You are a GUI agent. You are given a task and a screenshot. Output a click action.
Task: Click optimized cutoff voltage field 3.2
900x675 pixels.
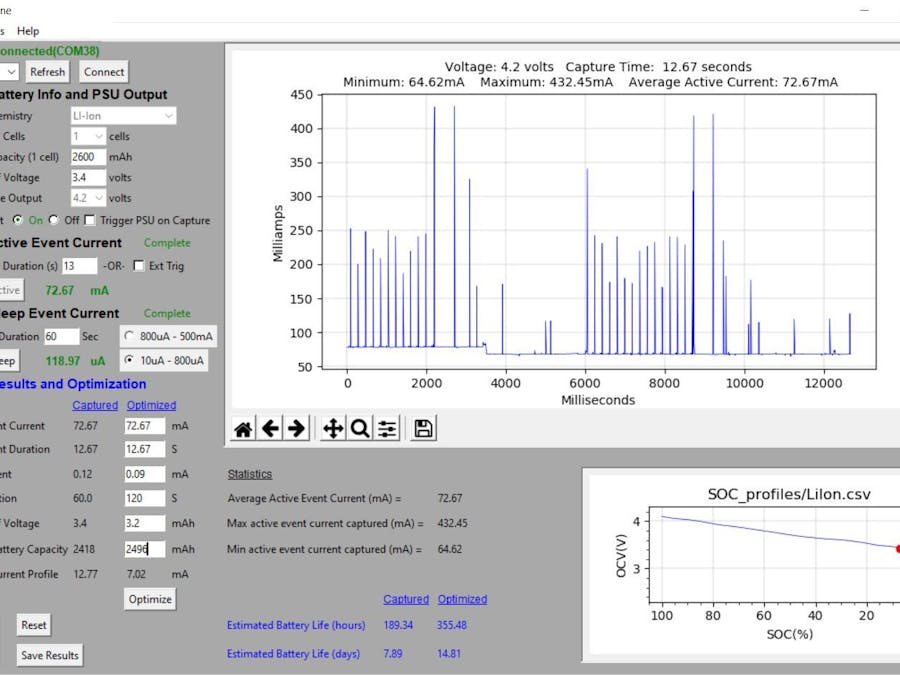[145, 523]
